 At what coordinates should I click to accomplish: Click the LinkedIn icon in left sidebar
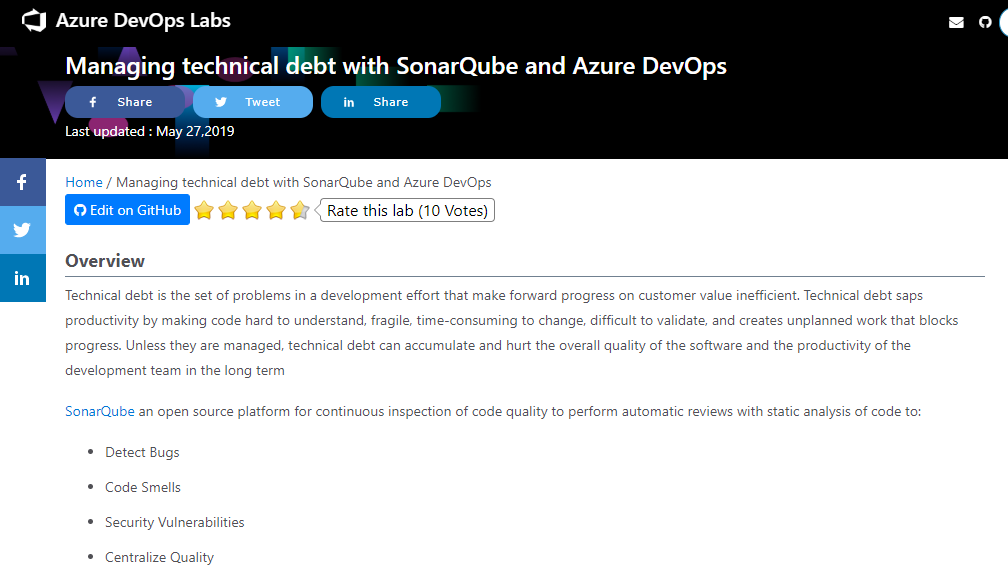[x=22, y=278]
